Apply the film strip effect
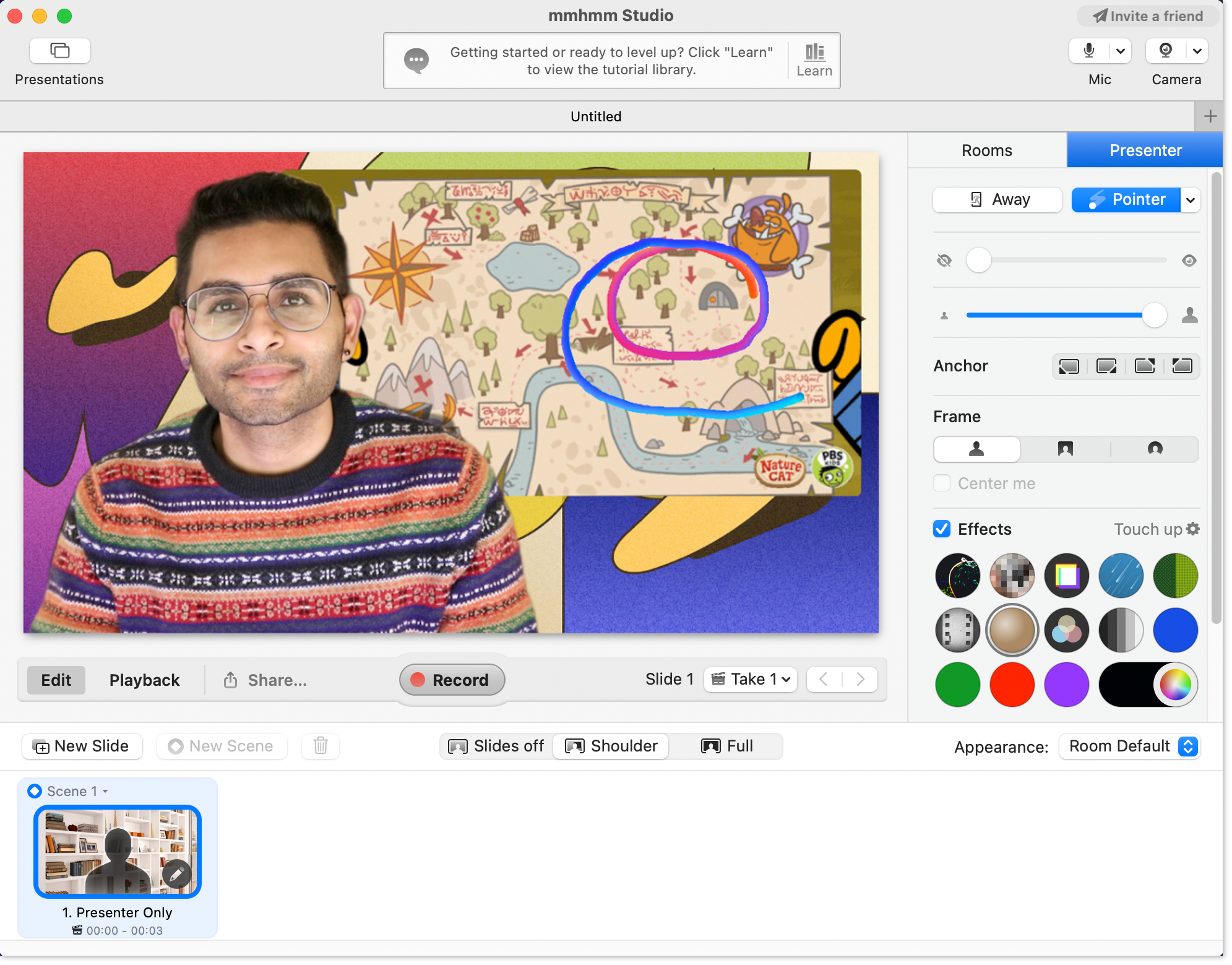The width and height of the screenshot is (1232, 965). (957, 630)
